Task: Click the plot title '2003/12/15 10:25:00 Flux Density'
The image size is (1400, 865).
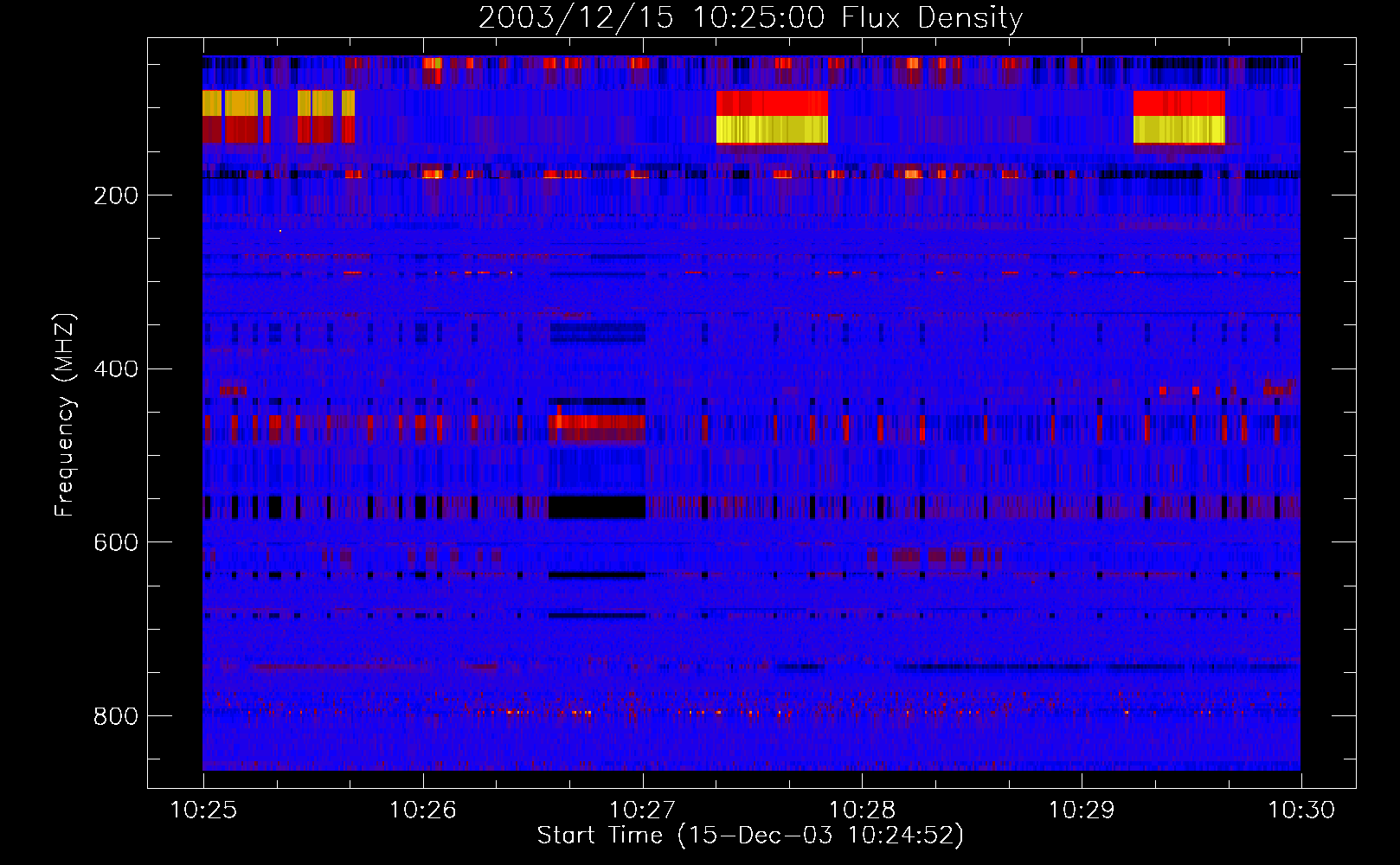Action: tap(750, 17)
